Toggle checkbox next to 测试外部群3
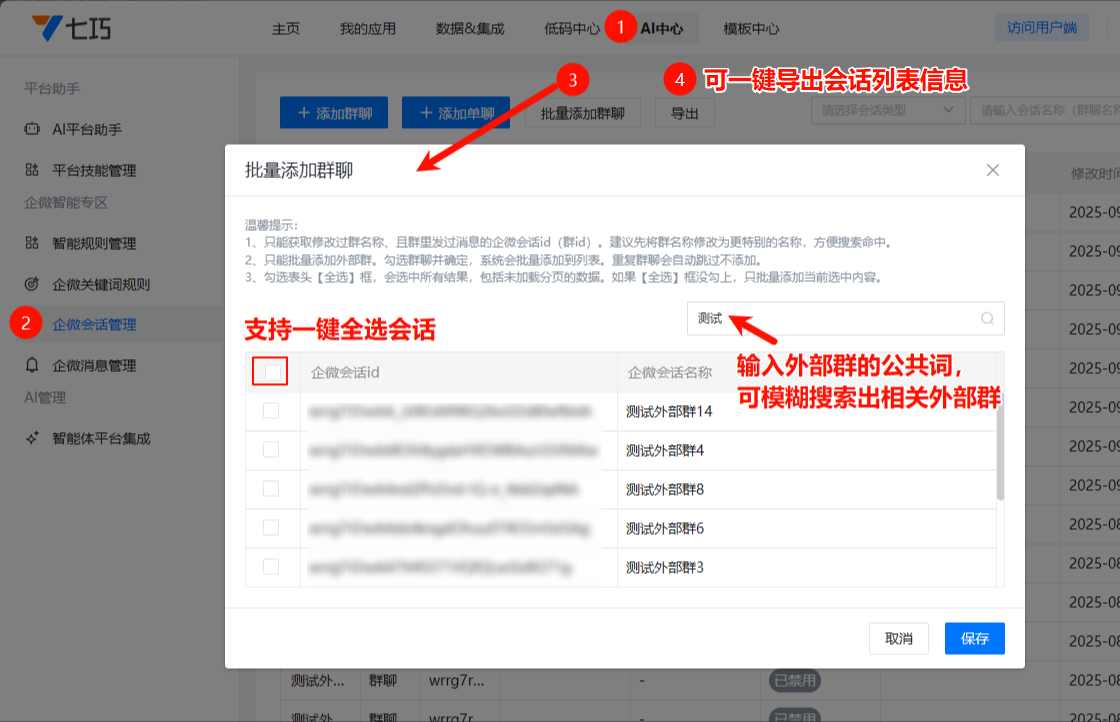 (x=271, y=567)
